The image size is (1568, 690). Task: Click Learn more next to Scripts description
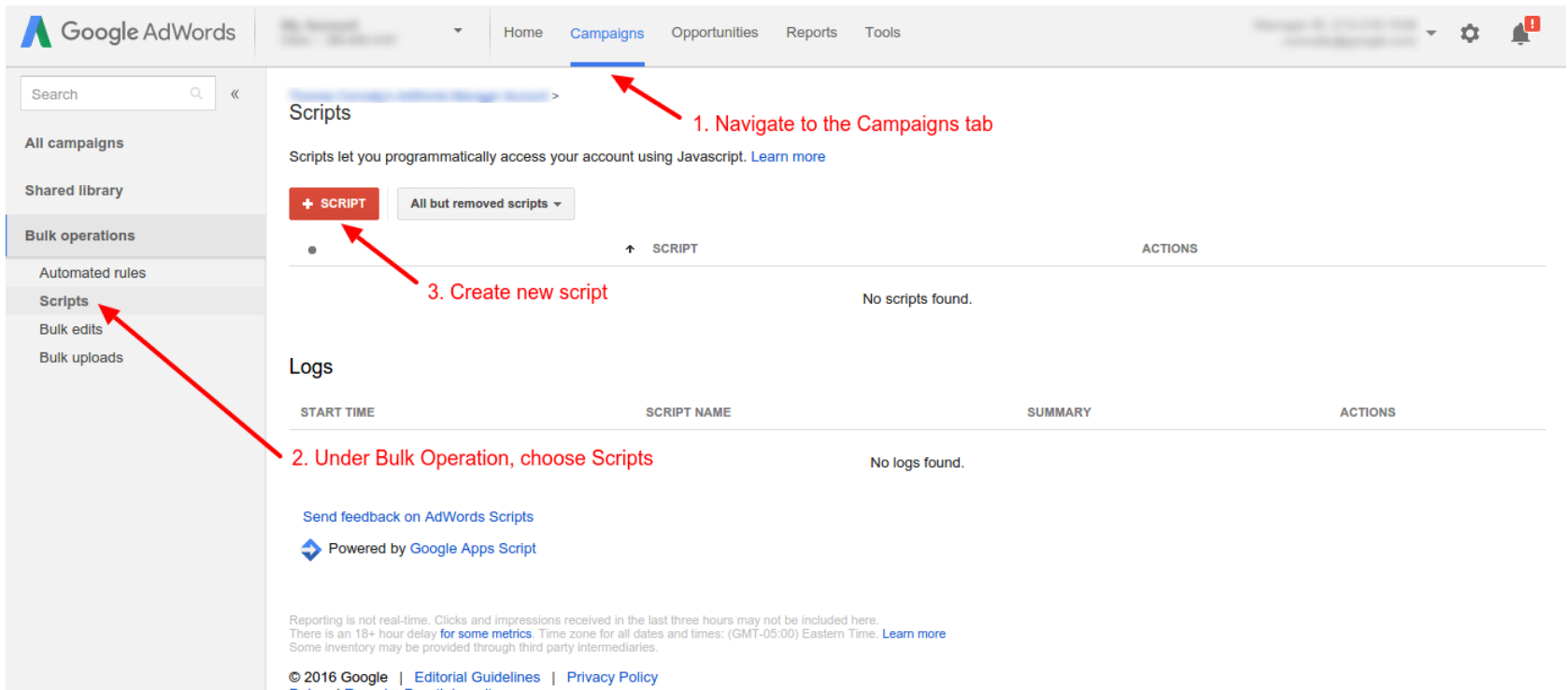coord(788,157)
